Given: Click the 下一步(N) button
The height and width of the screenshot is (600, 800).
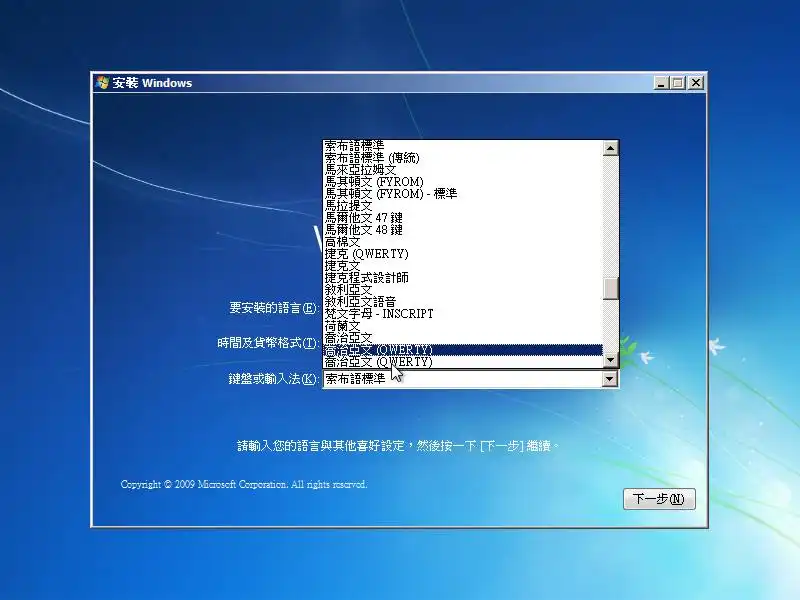Looking at the screenshot, I should 659,498.
